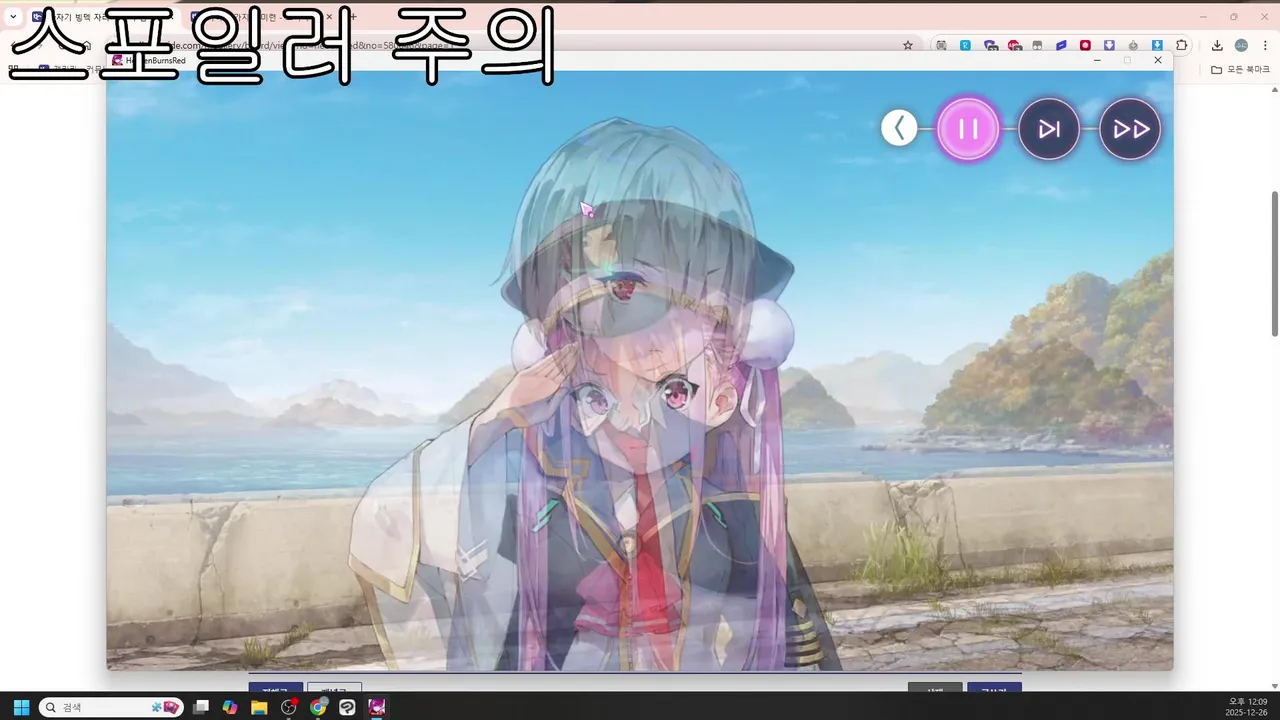Click the red ad-blocker extension icon

click(x=1015, y=45)
